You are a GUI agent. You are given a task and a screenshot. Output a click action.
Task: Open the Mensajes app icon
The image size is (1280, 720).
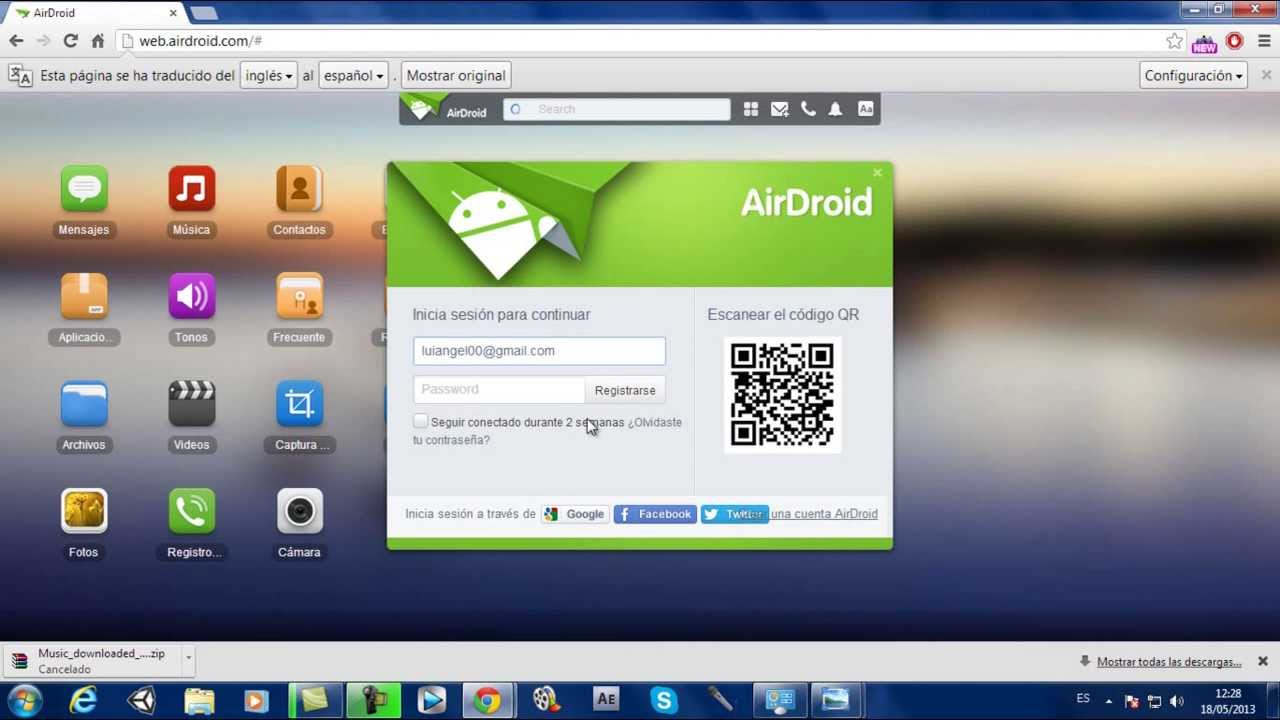[84, 189]
